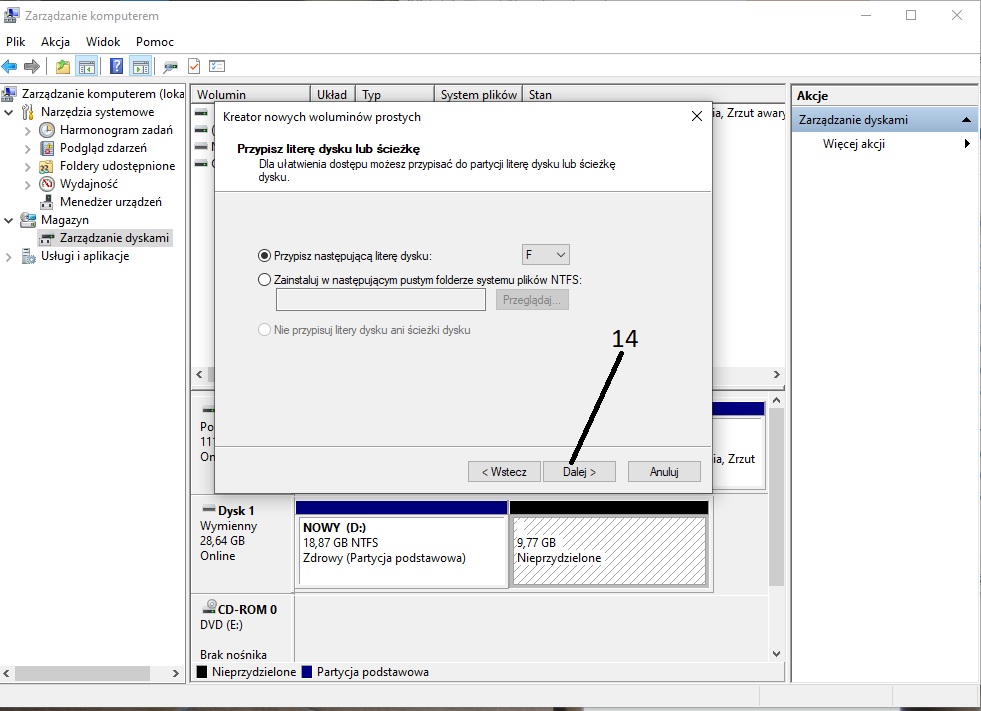The height and width of the screenshot is (711, 981).
Task: Expand the Wydajność node
Action: coord(28,185)
